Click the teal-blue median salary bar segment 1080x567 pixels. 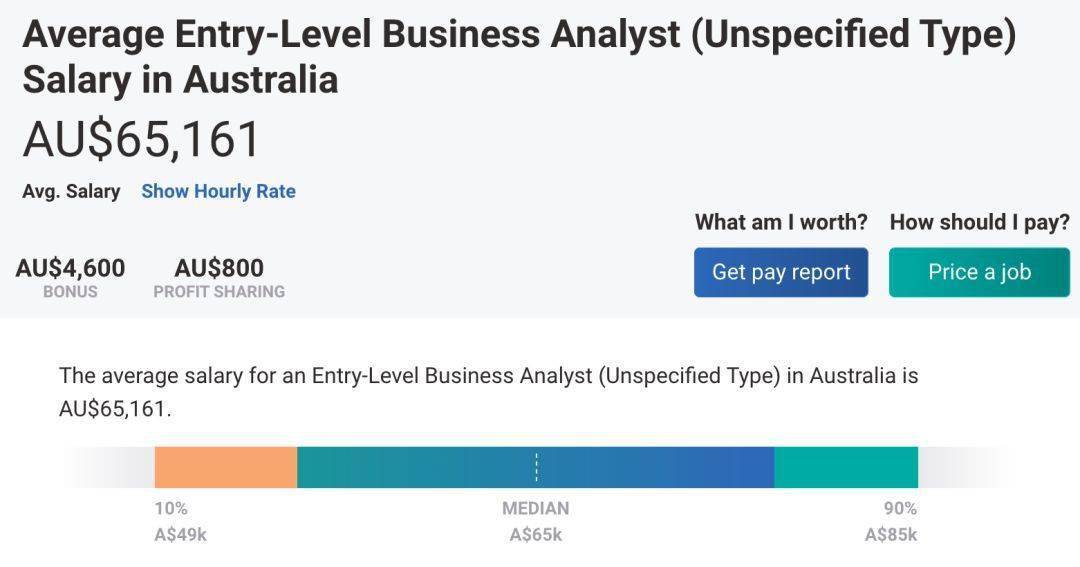tap(536, 467)
